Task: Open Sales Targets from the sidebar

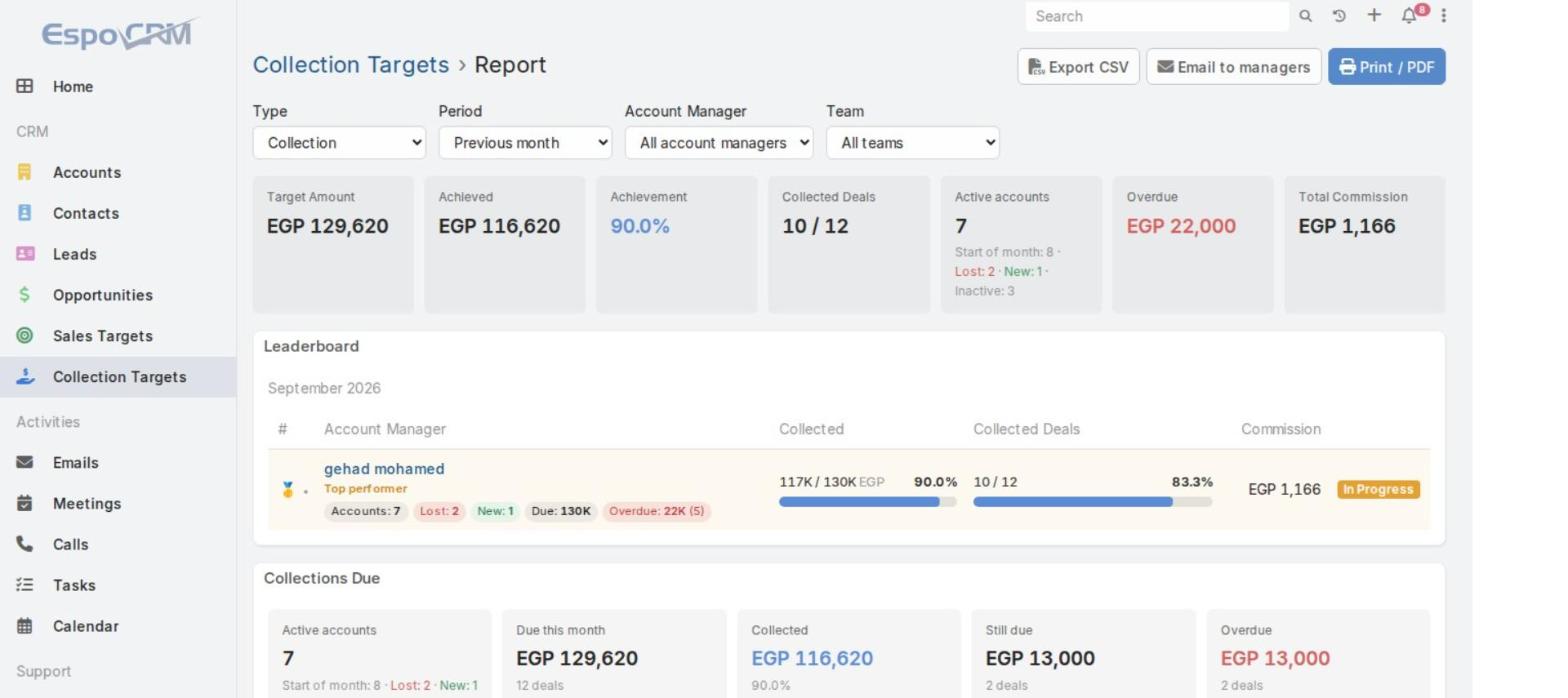Action: [x=118, y=336]
